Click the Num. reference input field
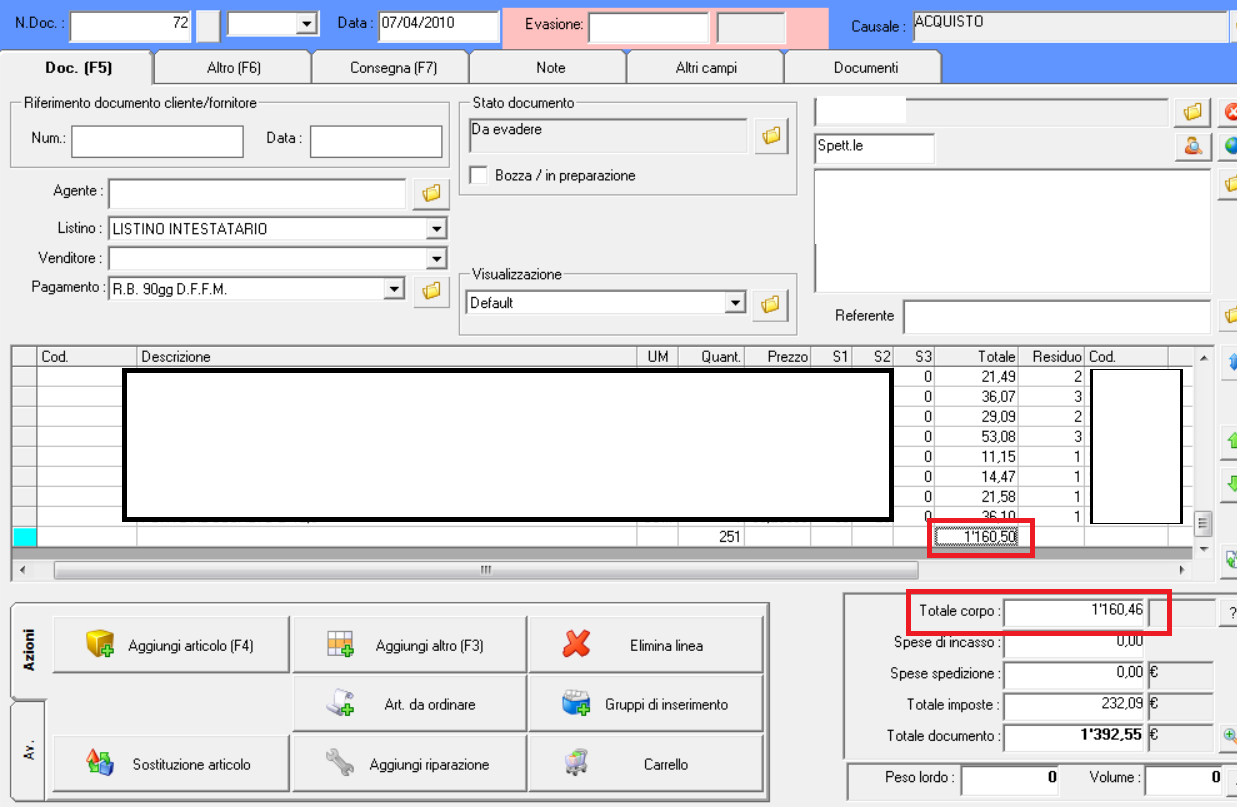The height and width of the screenshot is (807, 1237). pyautogui.click(x=157, y=141)
